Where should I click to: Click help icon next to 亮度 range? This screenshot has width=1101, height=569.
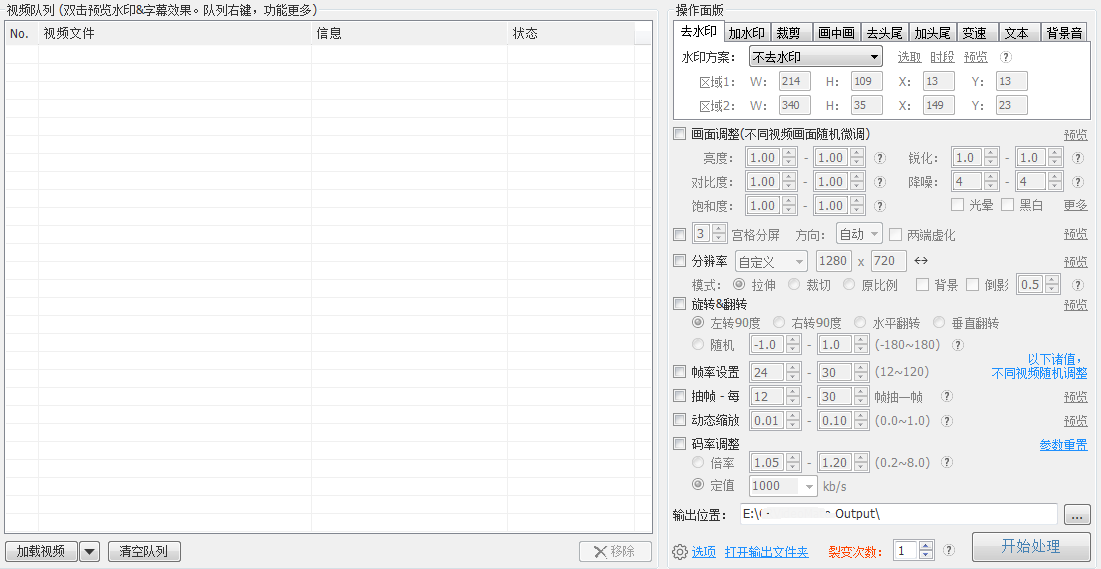coord(880,158)
